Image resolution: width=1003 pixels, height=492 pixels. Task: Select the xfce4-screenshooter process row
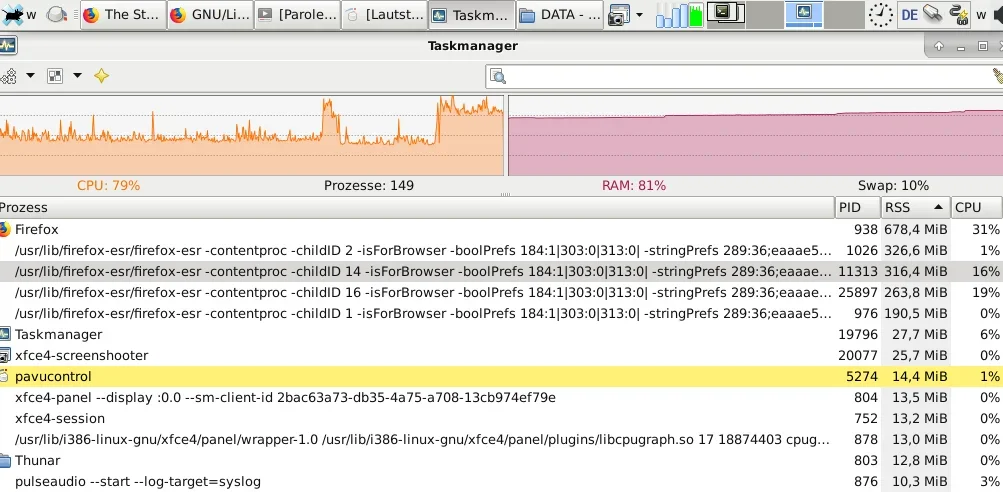pos(502,355)
